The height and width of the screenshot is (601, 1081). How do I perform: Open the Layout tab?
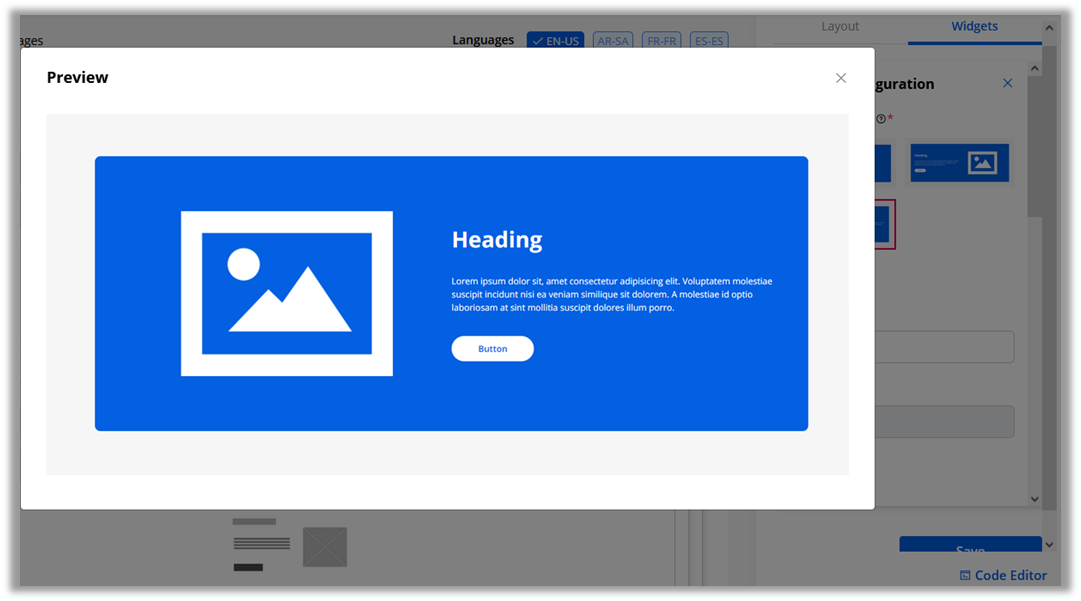840,27
